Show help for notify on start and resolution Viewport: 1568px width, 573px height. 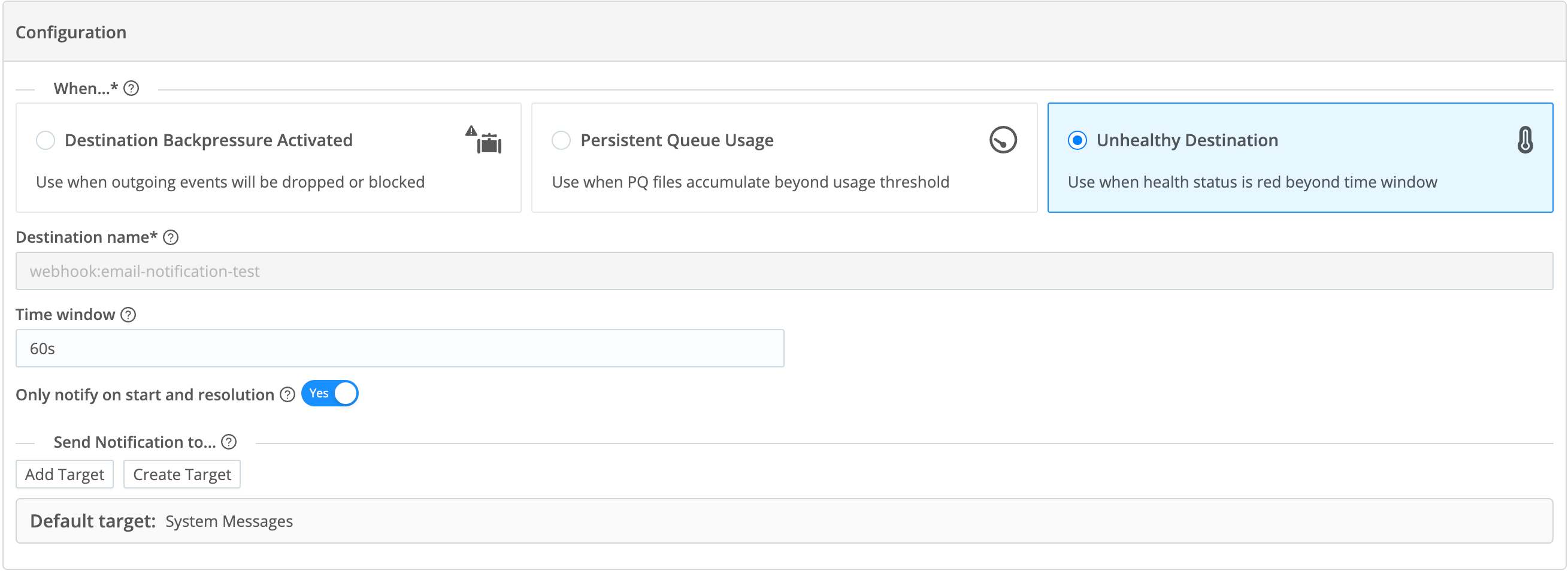pyautogui.click(x=287, y=395)
